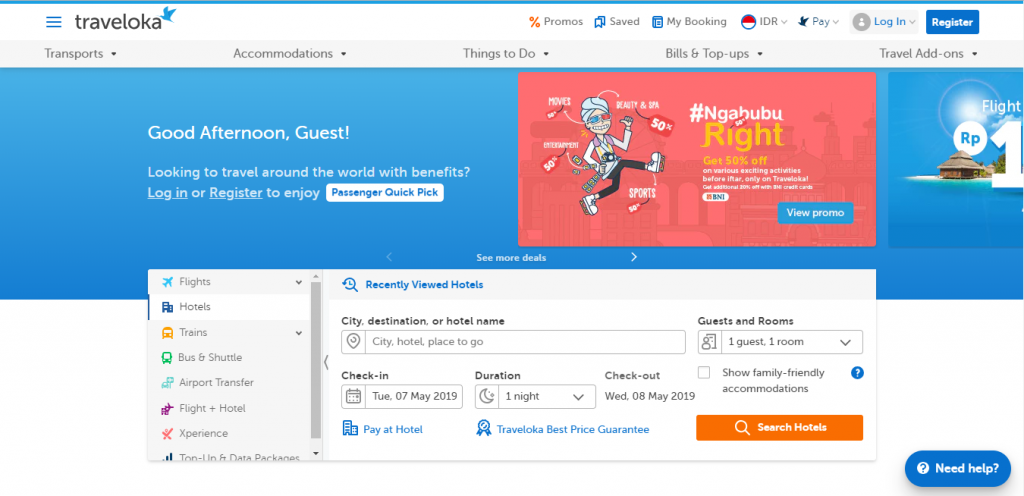Click the Traveloka logo
The height and width of the screenshot is (496, 1024).
125,20
